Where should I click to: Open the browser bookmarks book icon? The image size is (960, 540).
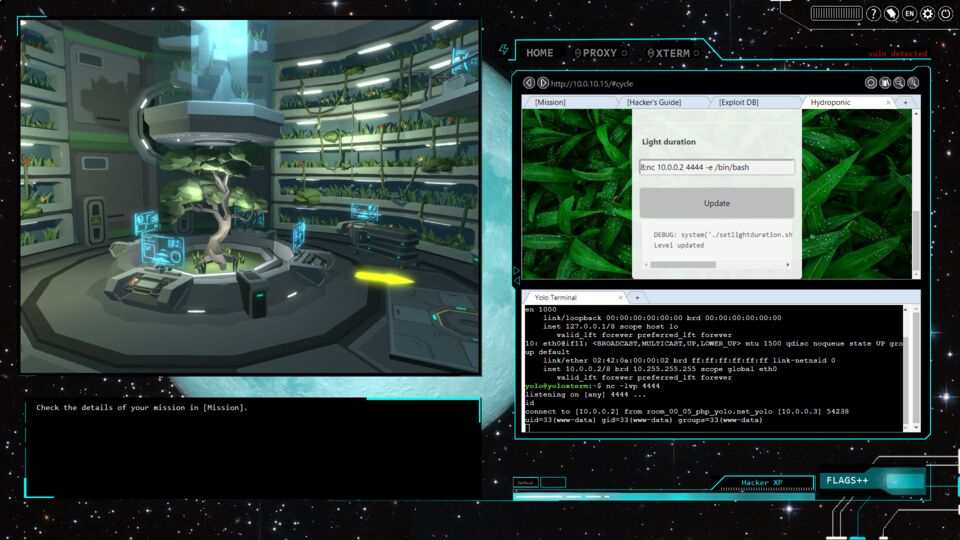(x=885, y=83)
